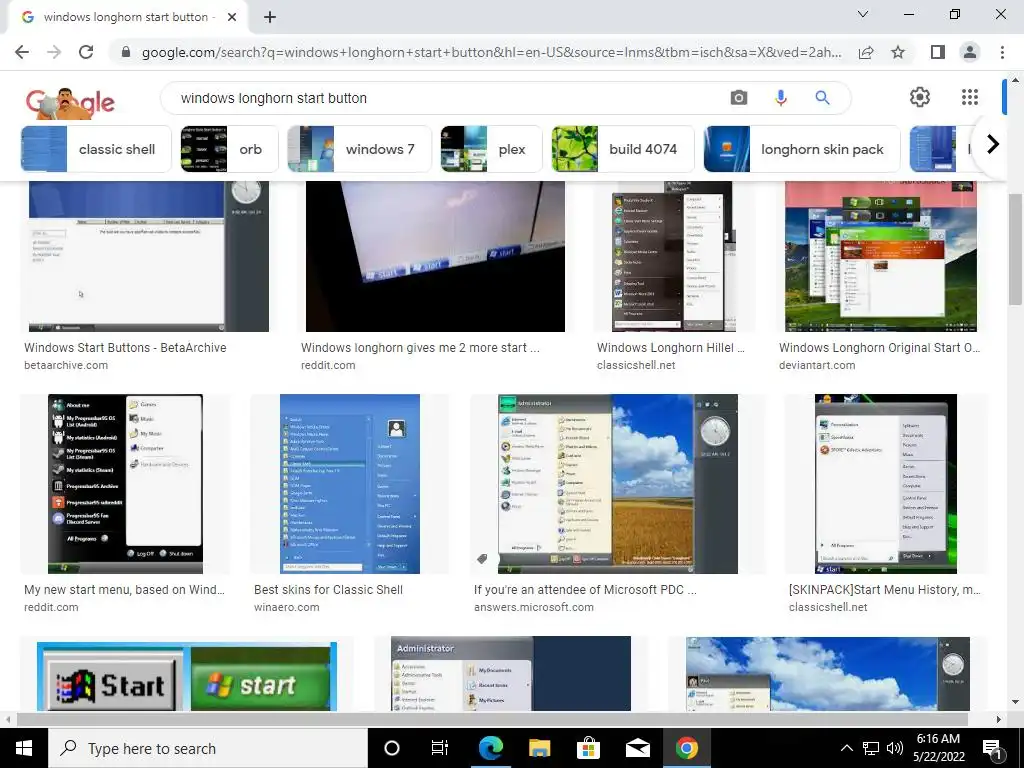Open File Explorer from taskbar

[x=539, y=748]
